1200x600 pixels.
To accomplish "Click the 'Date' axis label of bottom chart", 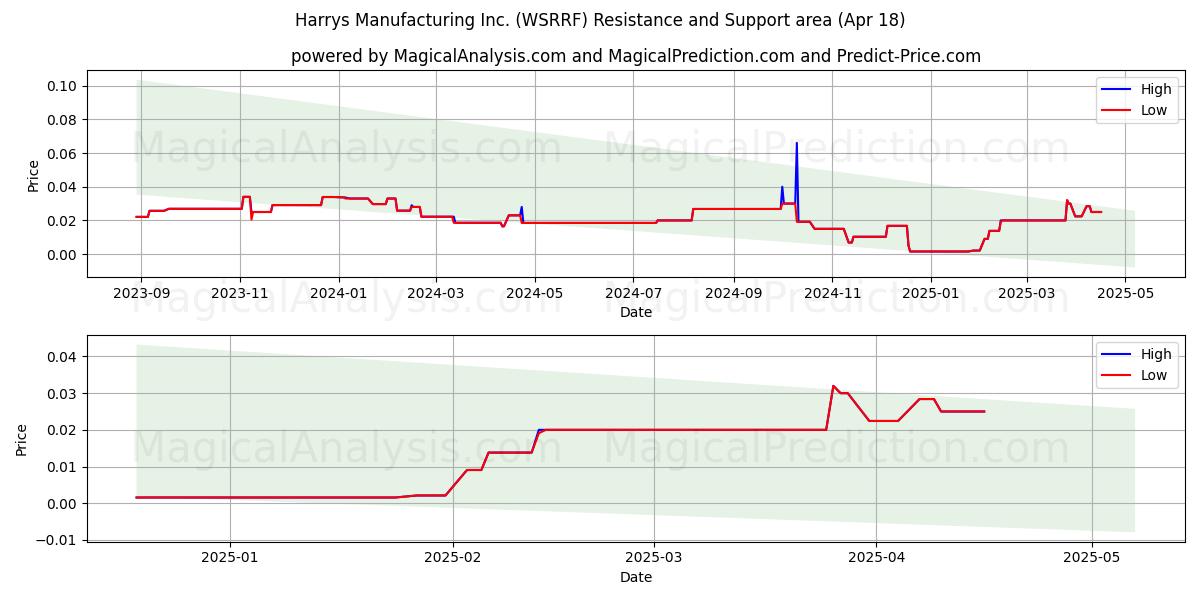I will point(636,577).
